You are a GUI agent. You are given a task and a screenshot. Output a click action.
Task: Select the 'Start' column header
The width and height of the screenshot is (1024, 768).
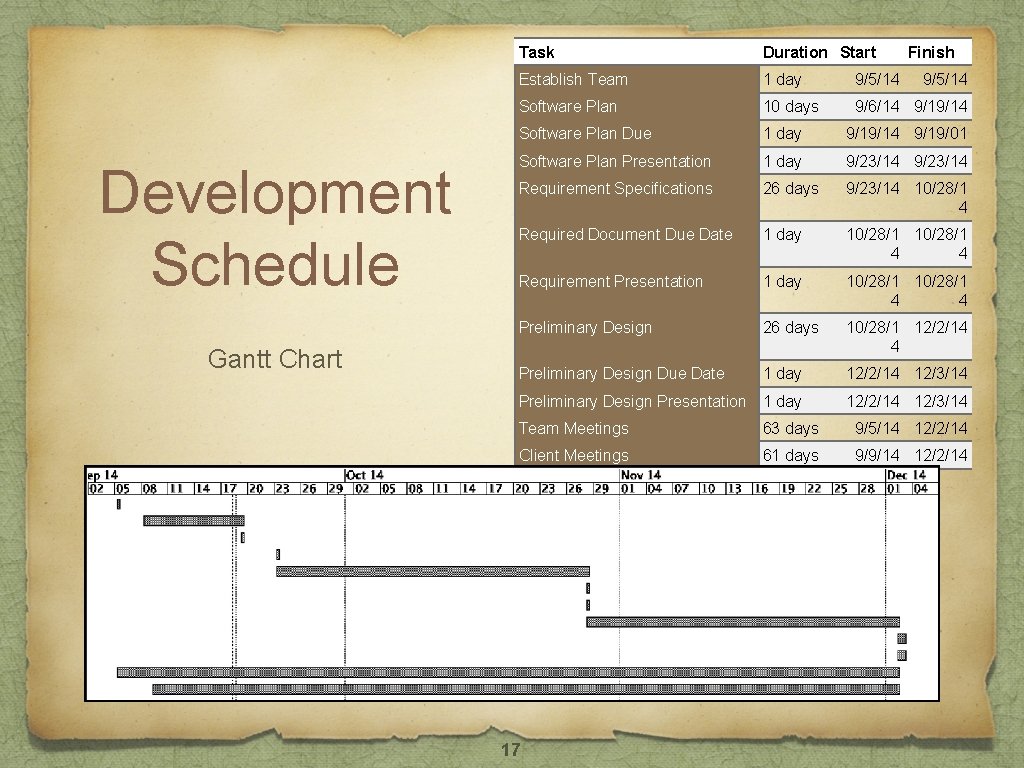tap(858, 51)
